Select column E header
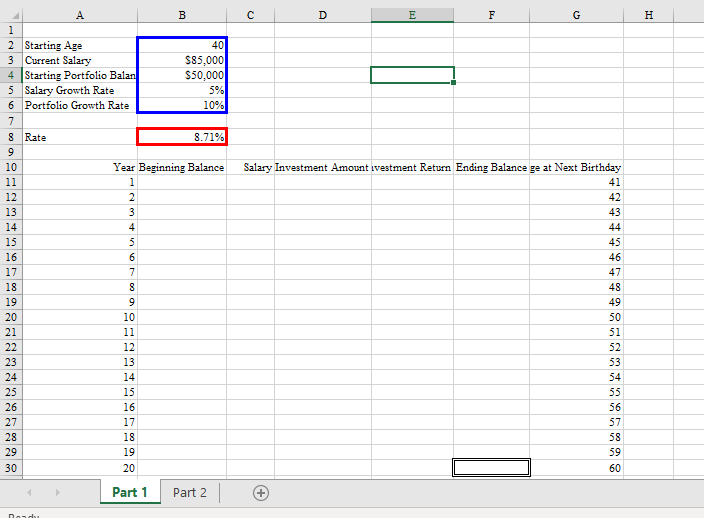This screenshot has width=704, height=518. click(412, 15)
